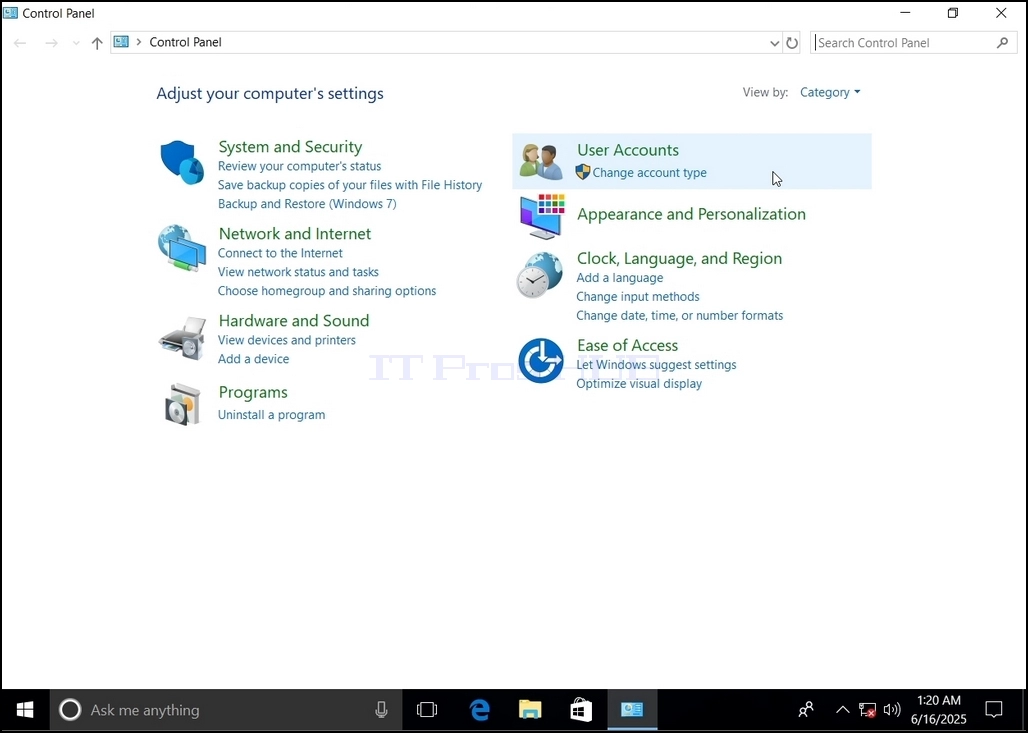This screenshot has width=1028, height=733.
Task: Open View network status and tasks
Action: [298, 272]
